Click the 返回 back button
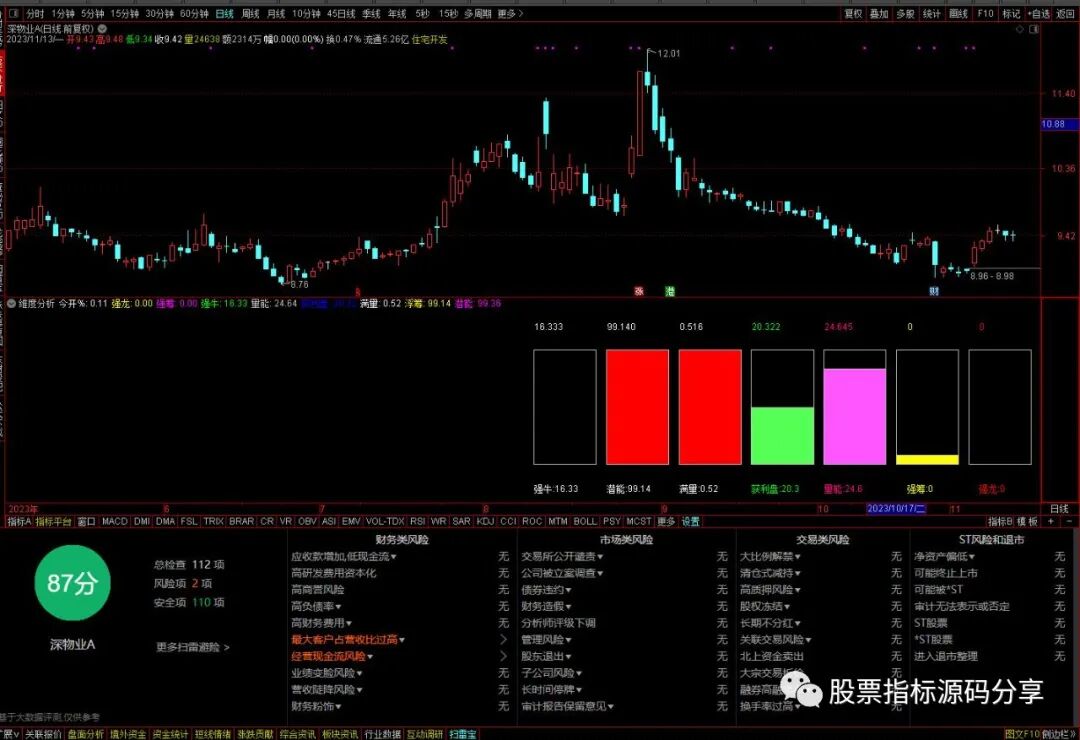This screenshot has width=1080, height=740. coord(1066,13)
